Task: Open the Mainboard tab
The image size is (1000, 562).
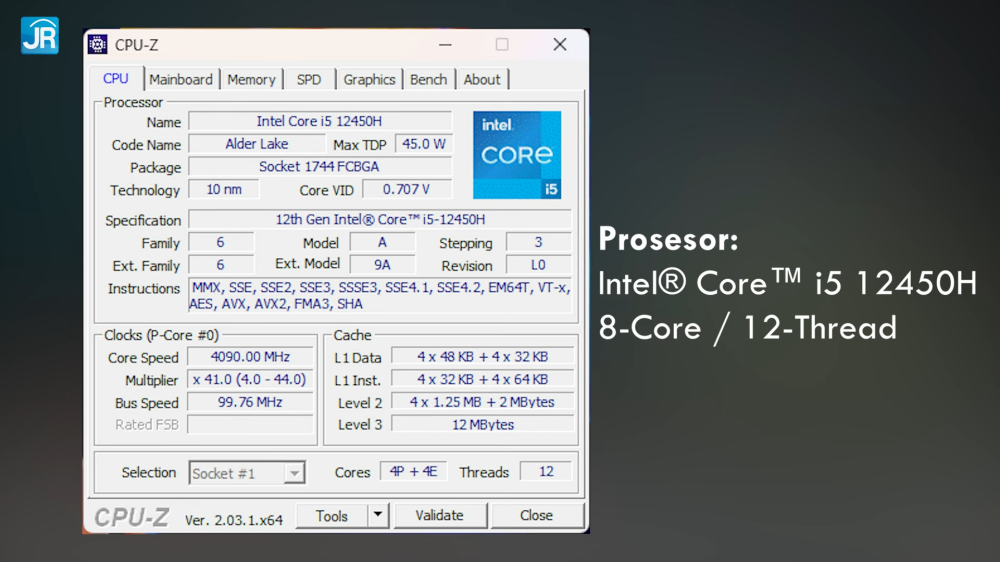Action: click(181, 80)
